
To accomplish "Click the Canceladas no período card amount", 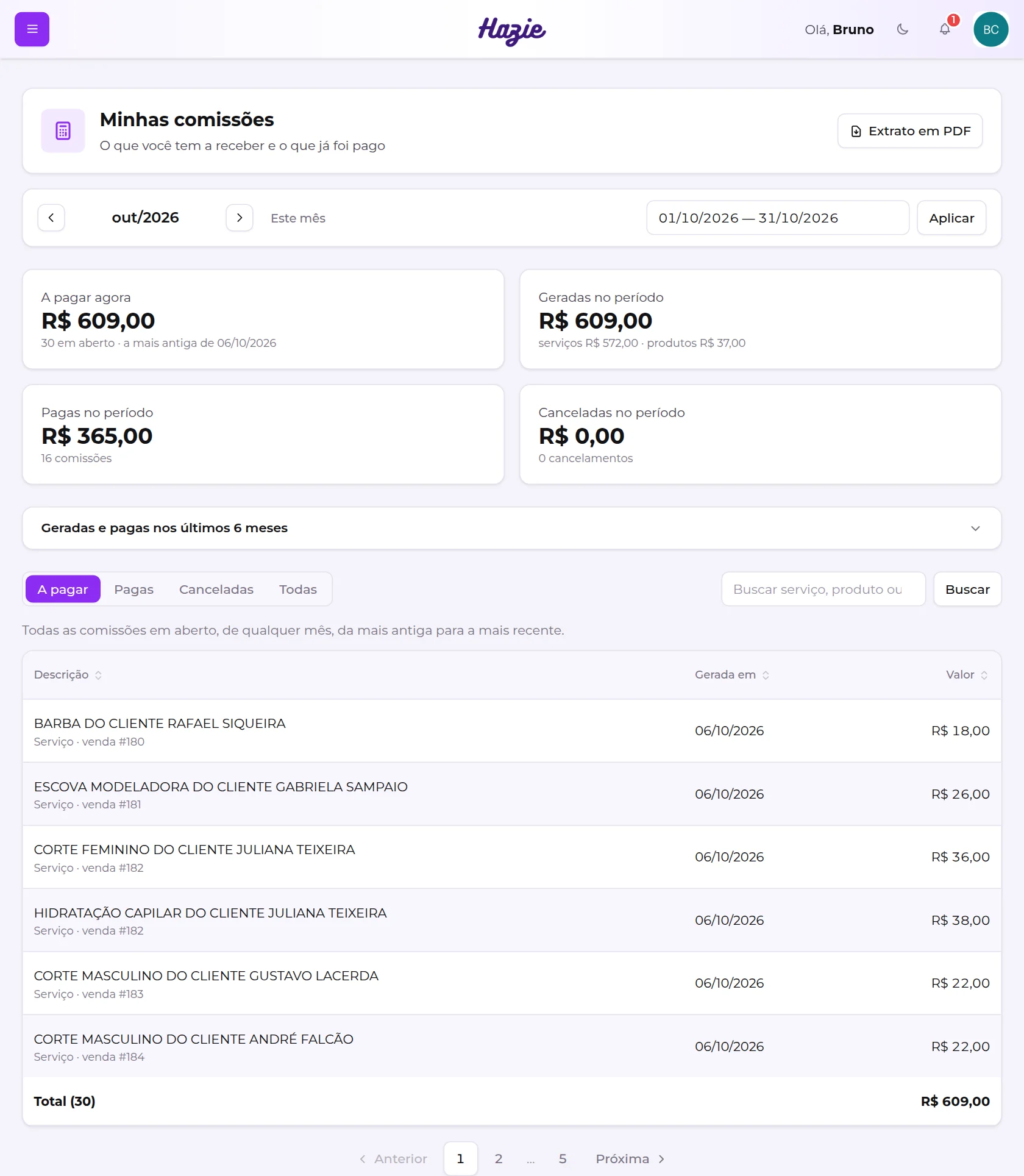I will (x=581, y=436).
